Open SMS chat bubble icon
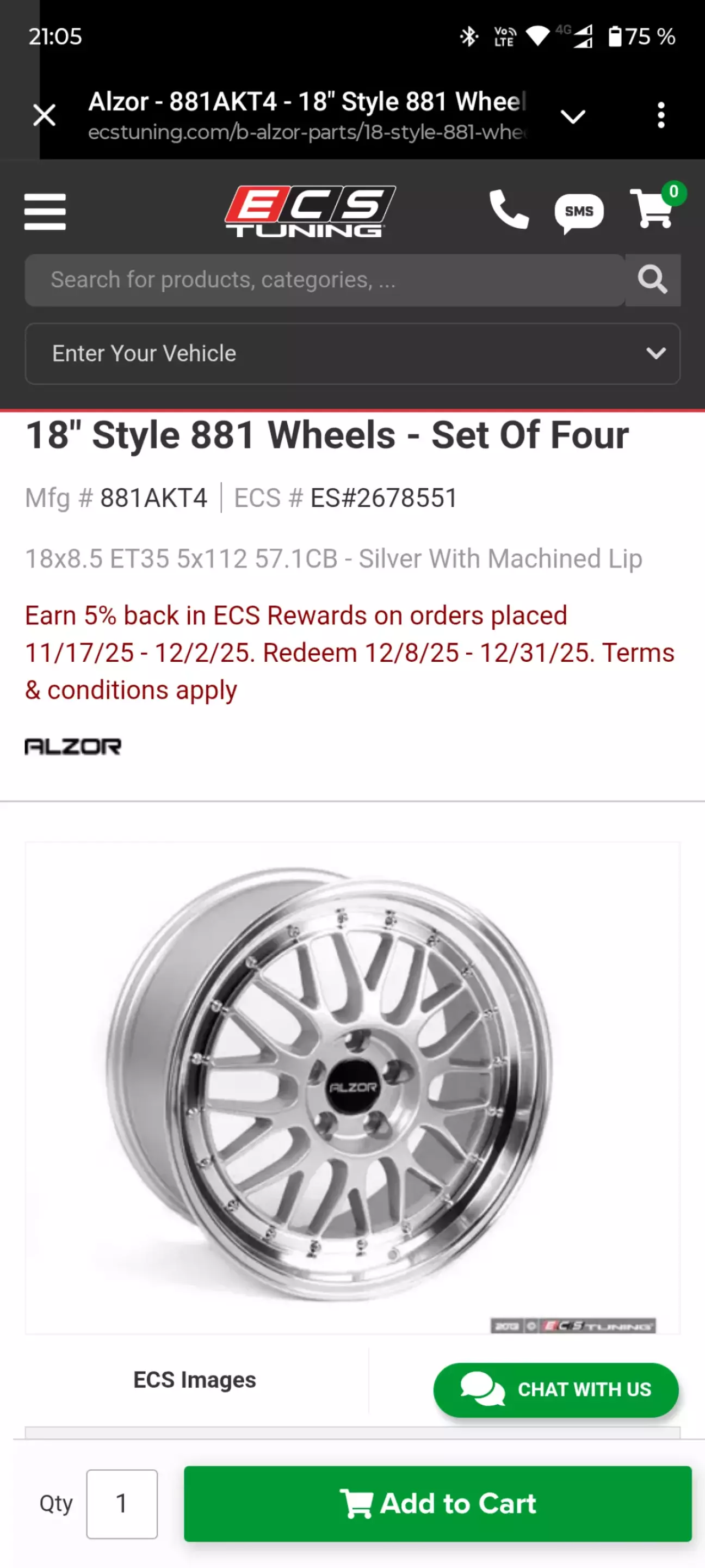Image resolution: width=705 pixels, height=1568 pixels. point(578,212)
